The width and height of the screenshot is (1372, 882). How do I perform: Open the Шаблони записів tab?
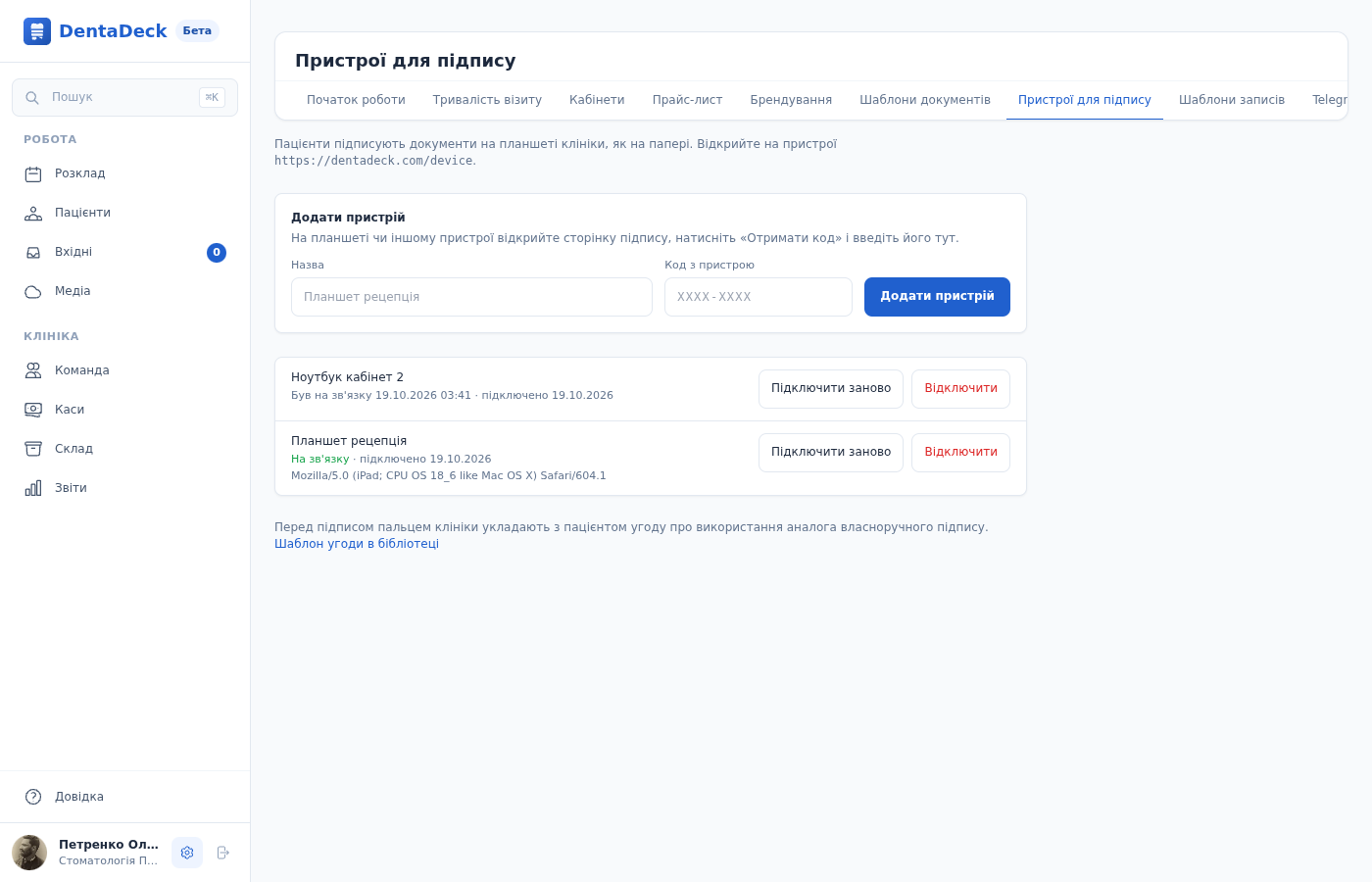click(1232, 100)
